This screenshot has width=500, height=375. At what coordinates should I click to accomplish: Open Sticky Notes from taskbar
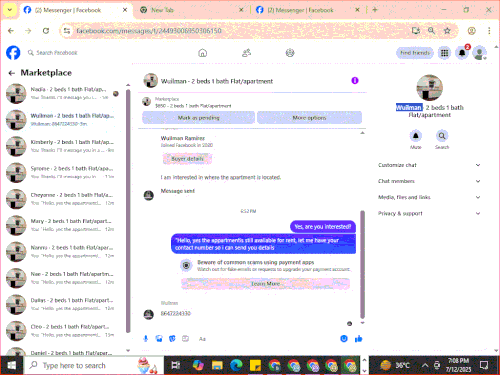click(x=255, y=365)
